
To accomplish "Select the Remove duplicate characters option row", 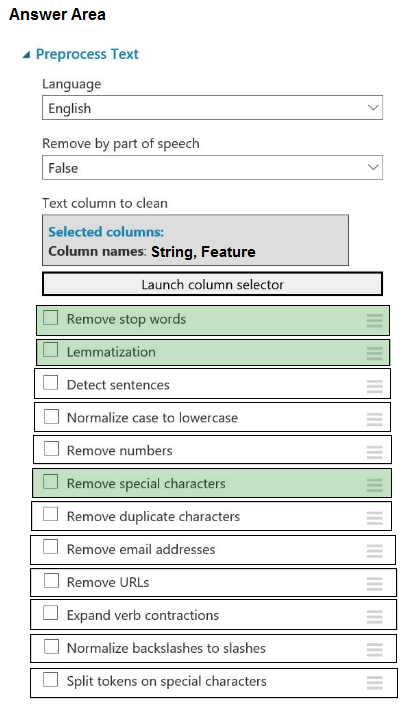I will pyautogui.click(x=212, y=516).
